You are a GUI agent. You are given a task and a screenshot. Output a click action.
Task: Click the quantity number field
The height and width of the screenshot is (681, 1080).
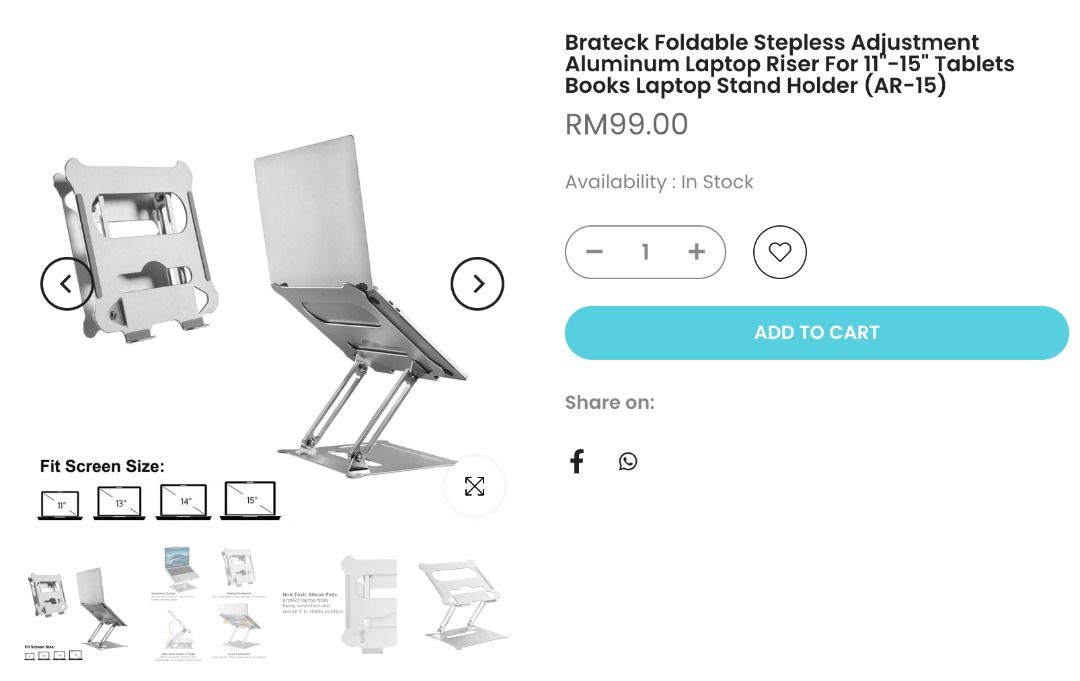point(645,252)
